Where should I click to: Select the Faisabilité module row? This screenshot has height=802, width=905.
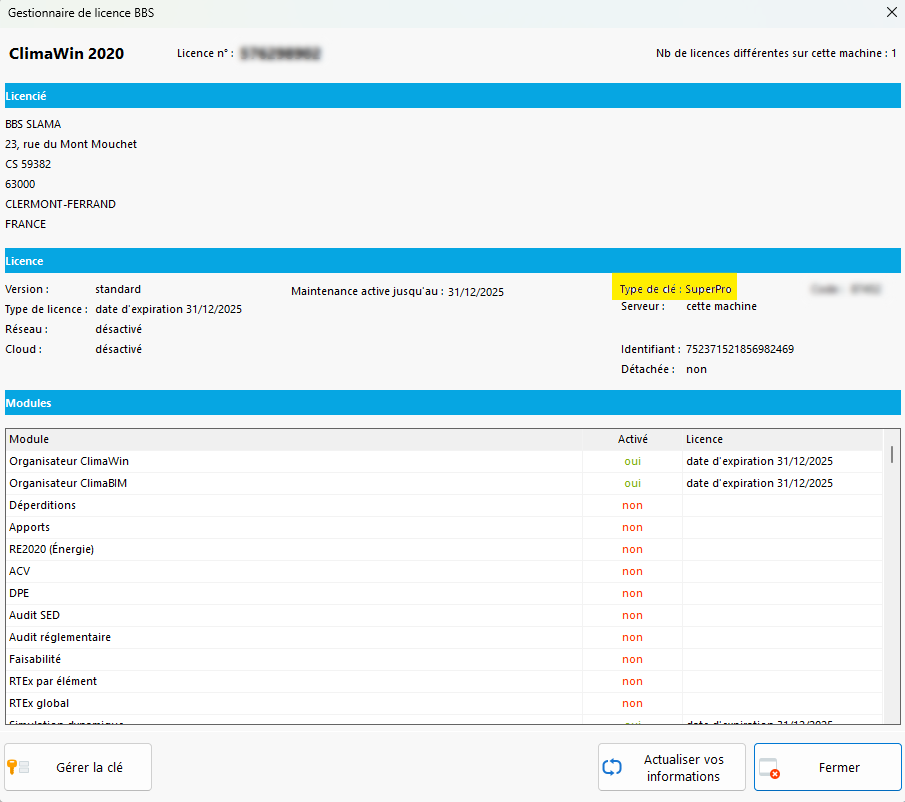coord(444,659)
